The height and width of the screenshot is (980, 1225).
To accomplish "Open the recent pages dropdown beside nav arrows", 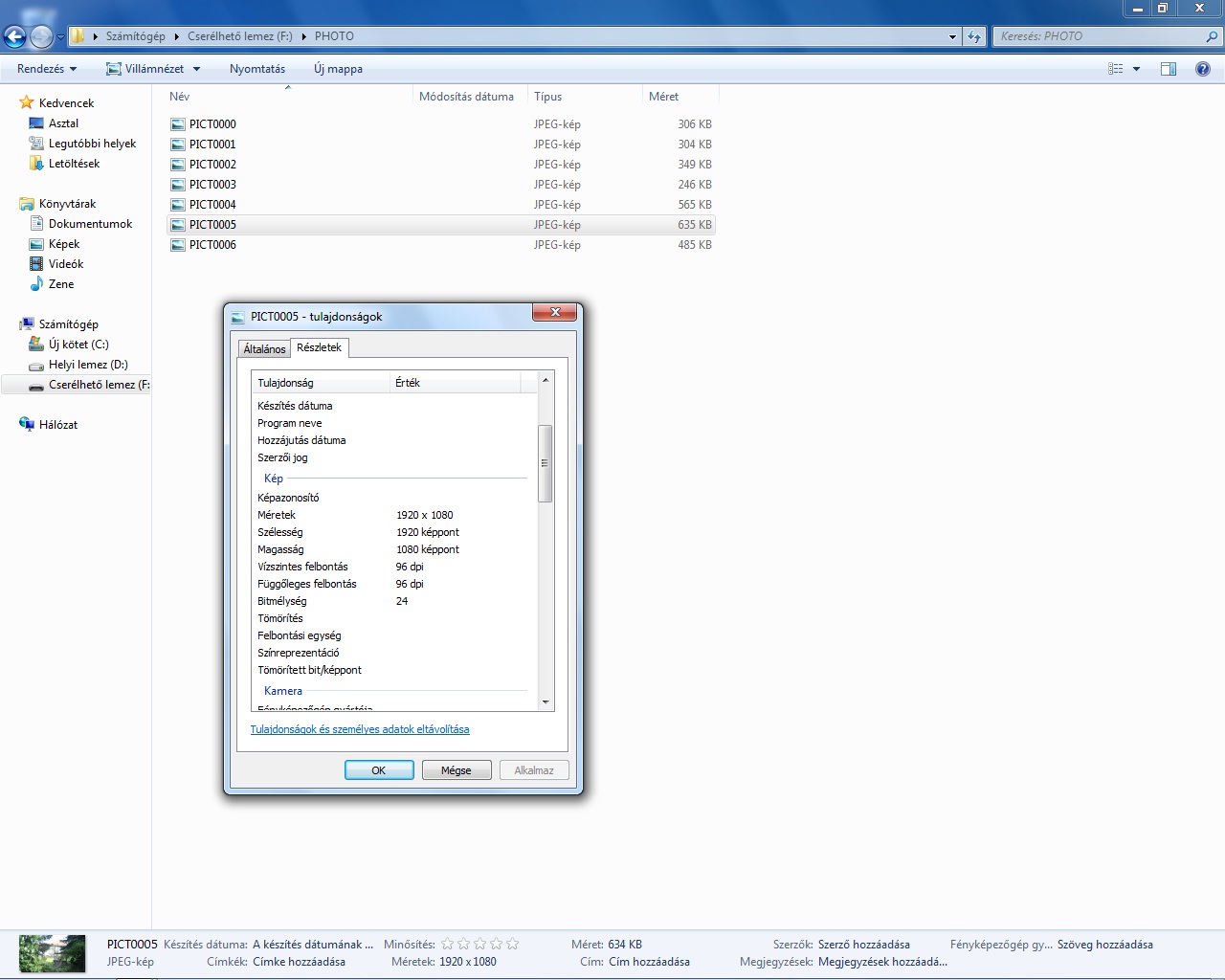I will click(x=60, y=37).
